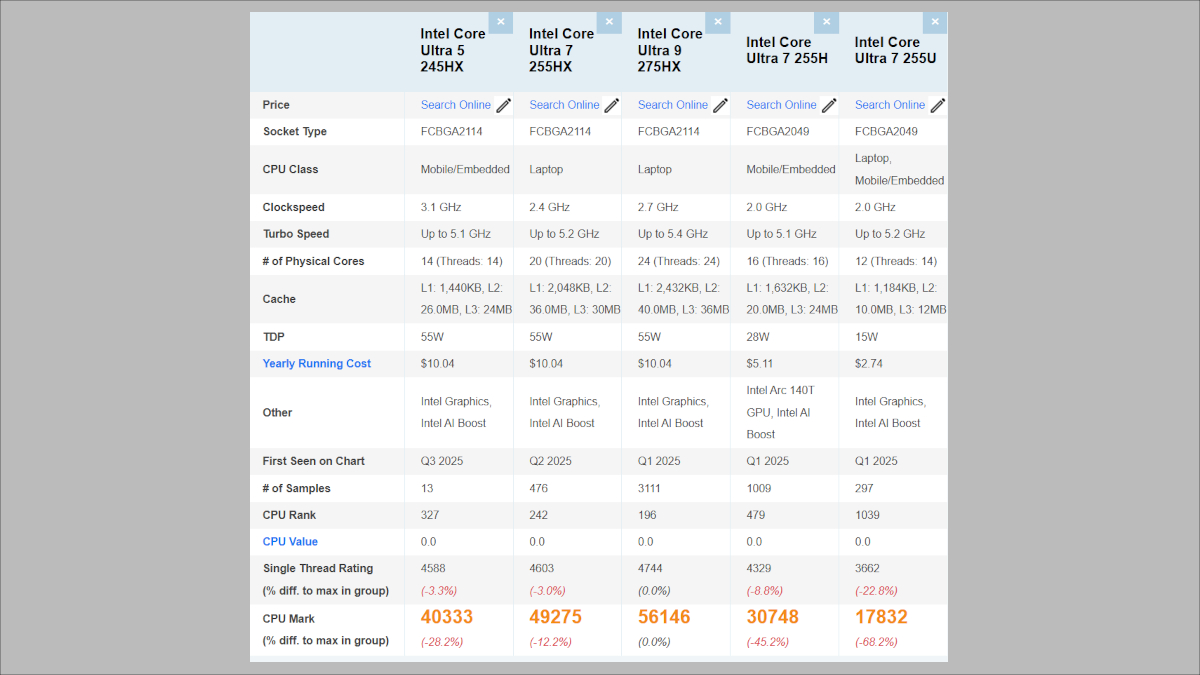Search Online price for Ultra 9 275HX
Image resolution: width=1200 pixels, height=675 pixels.
673,105
